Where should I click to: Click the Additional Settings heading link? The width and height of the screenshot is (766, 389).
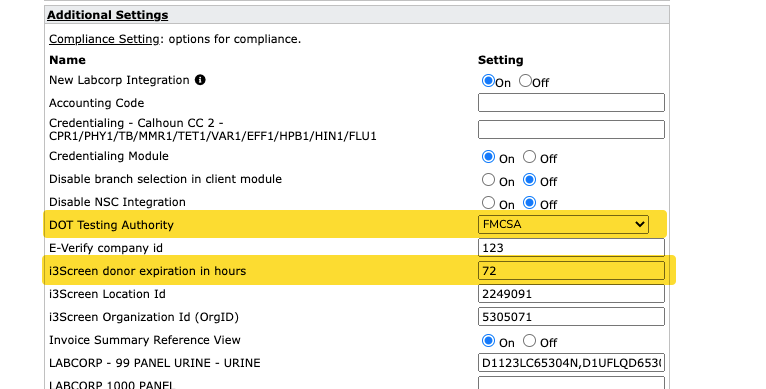coord(107,15)
